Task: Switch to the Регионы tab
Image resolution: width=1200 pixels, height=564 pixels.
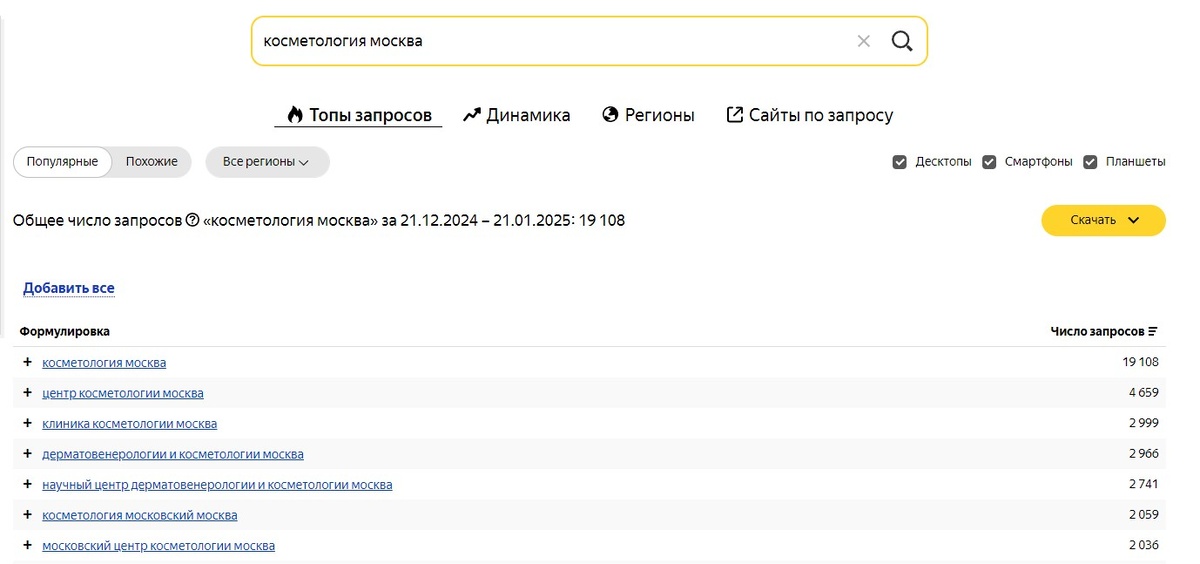Action: click(x=648, y=115)
